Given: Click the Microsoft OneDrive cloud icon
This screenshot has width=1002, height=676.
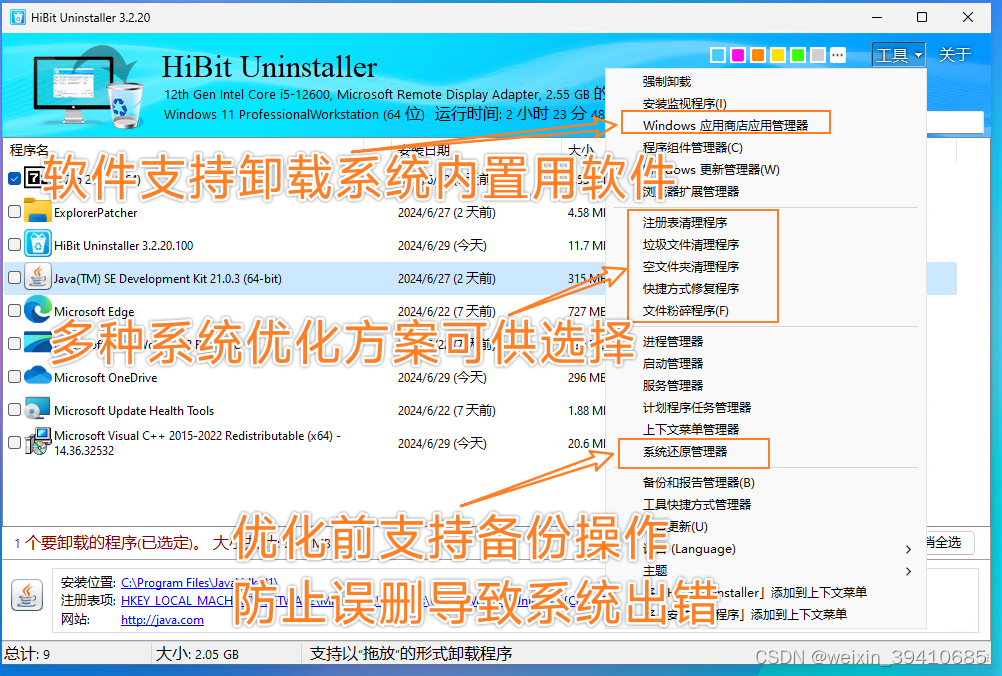Looking at the screenshot, I should [38, 375].
